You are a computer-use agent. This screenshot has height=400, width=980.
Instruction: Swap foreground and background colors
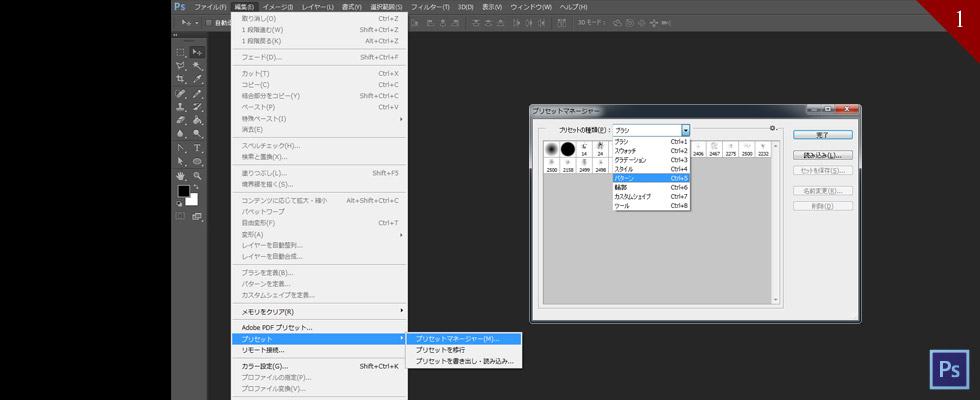195,187
